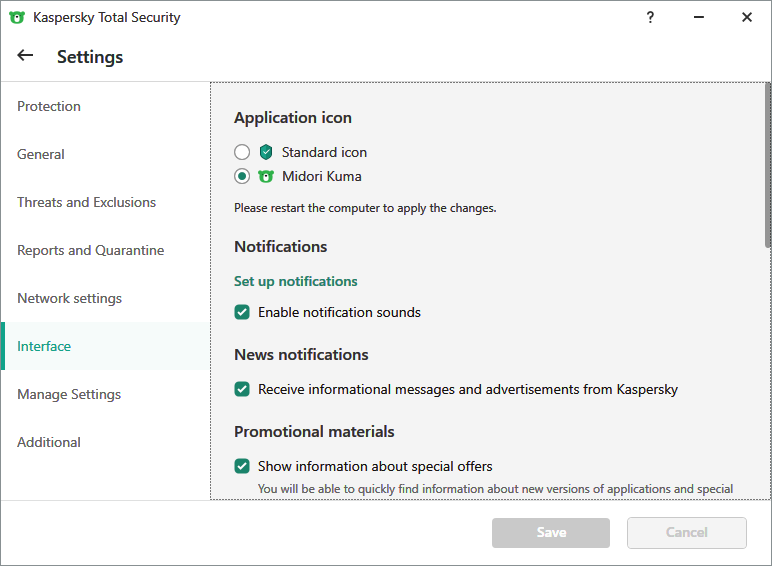This screenshot has width=772, height=566.
Task: Click the Kaspersky bear icon in title bar
Action: 16,17
